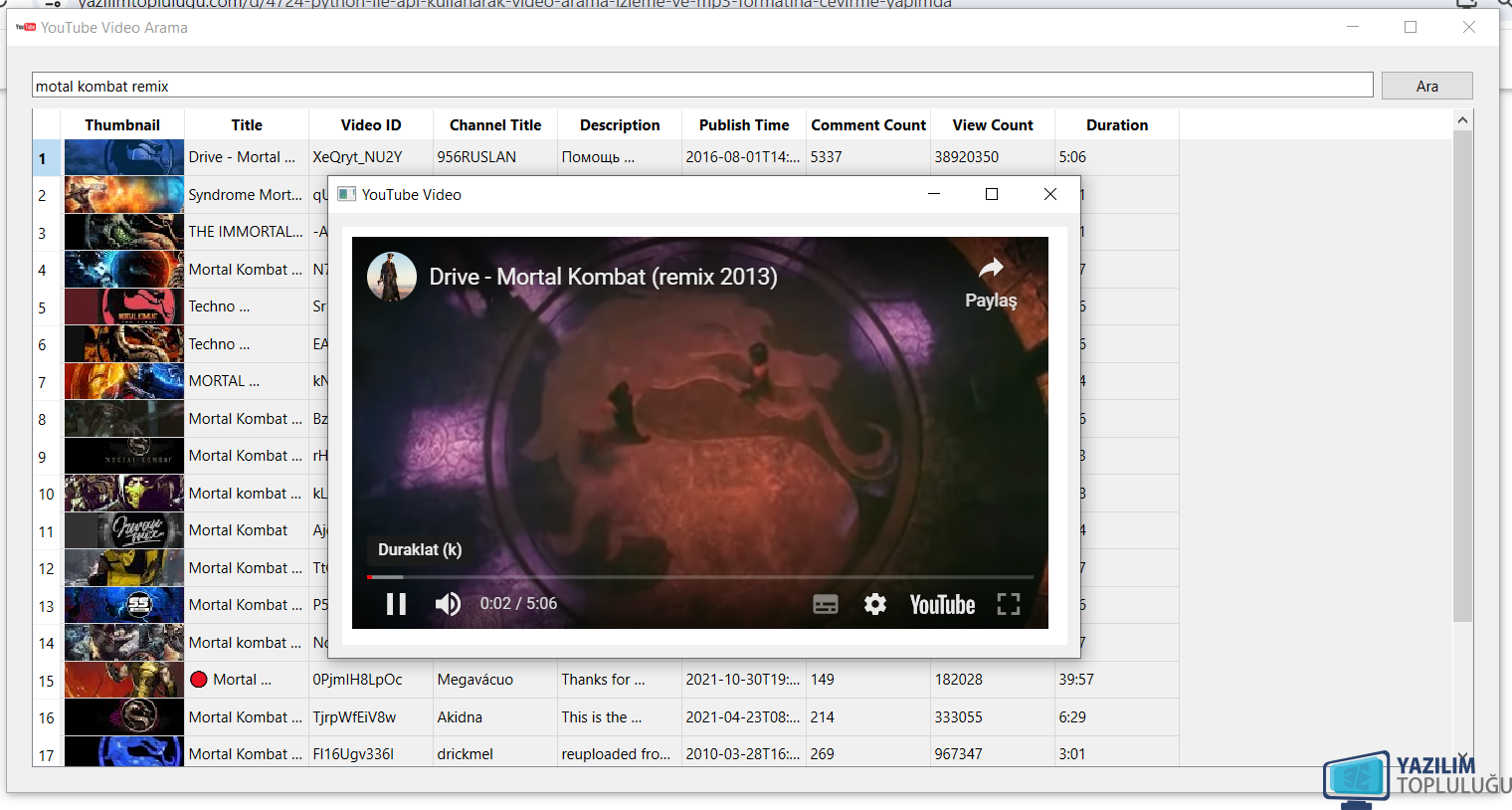Maximize the YouTube Video Arama window
This screenshot has height=810, width=1512.
coord(1411,27)
